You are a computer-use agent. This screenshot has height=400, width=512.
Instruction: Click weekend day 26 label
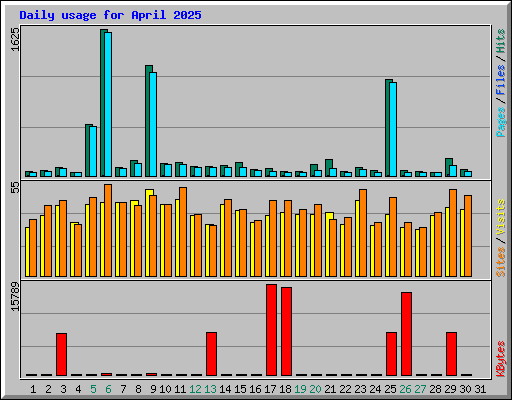pos(405,389)
